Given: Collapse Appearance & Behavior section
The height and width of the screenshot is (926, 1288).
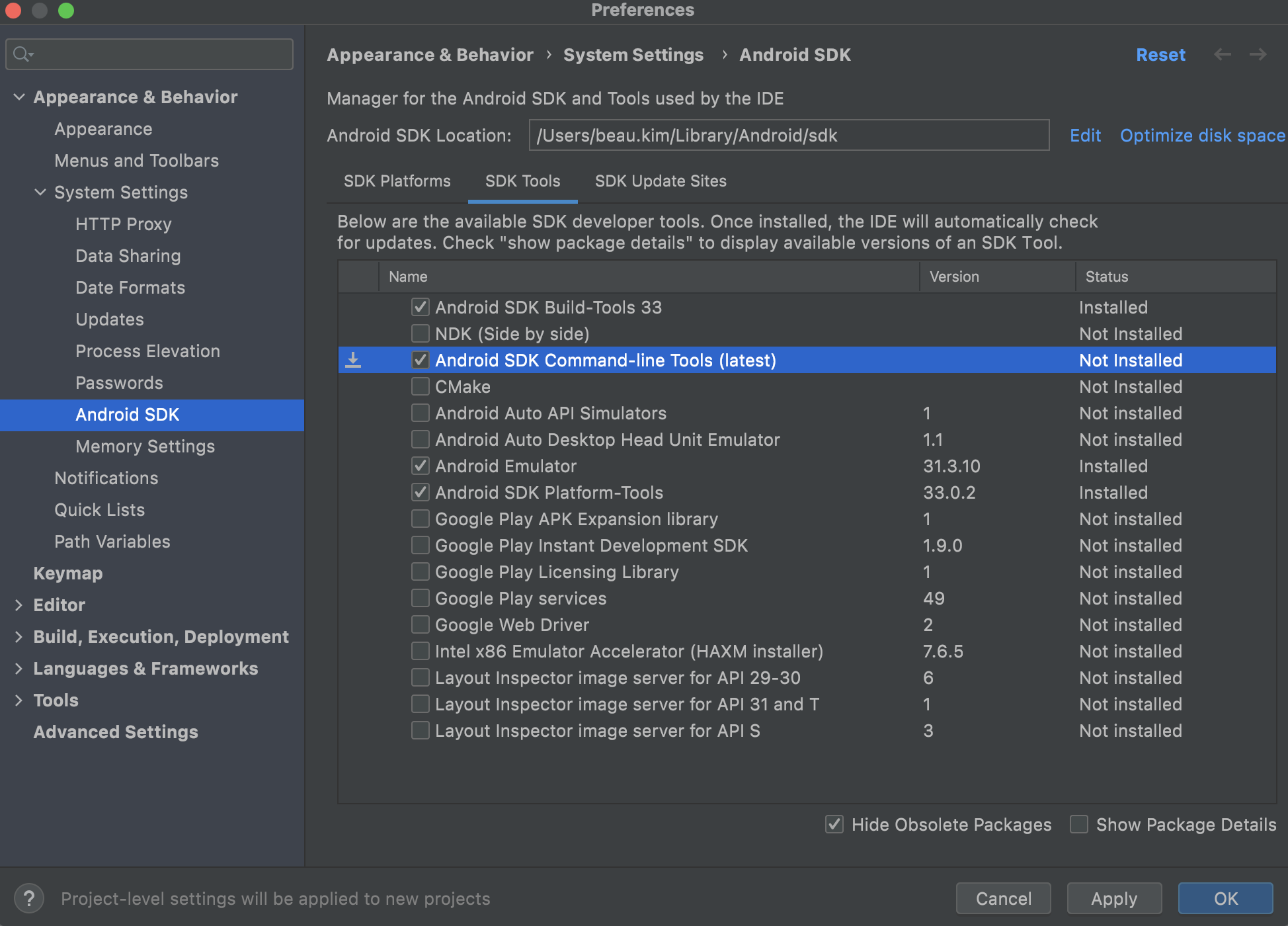Looking at the screenshot, I should coord(19,97).
